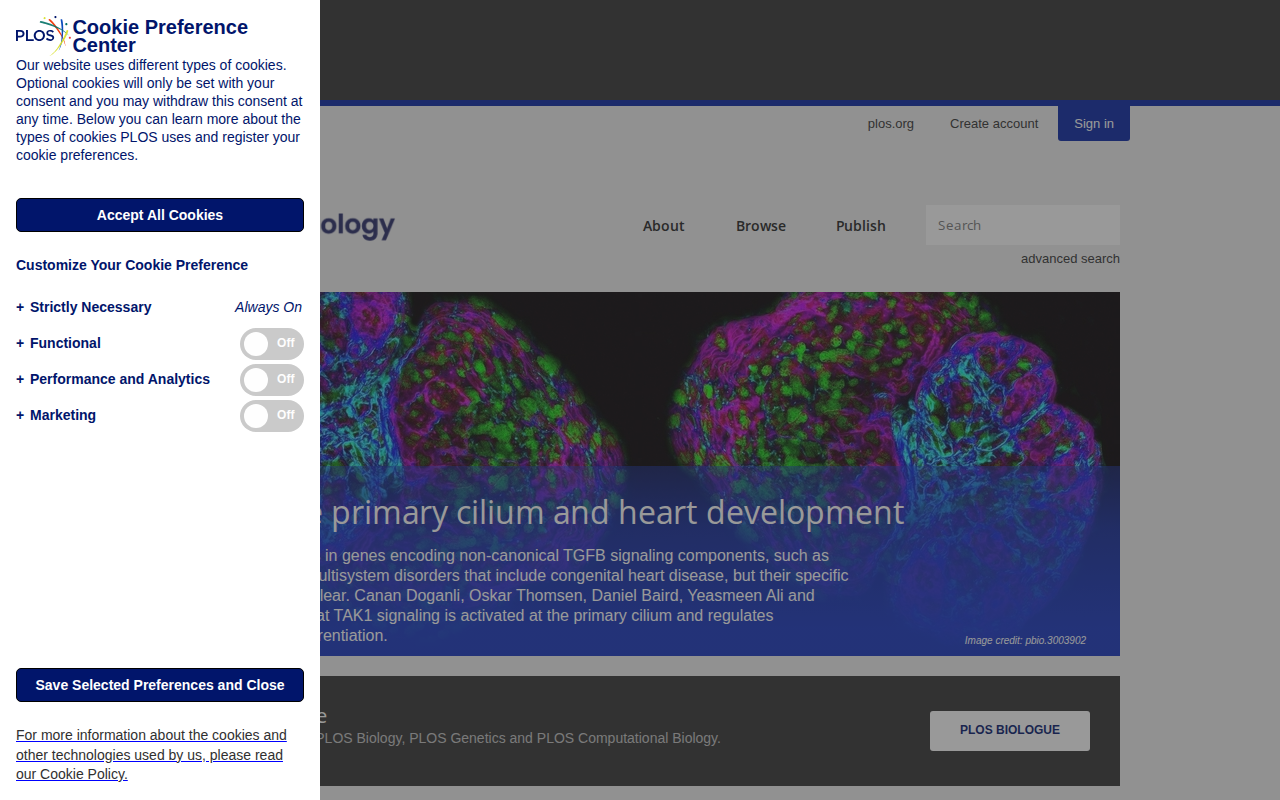Screen dimensions: 1280x800
Task: Expand the Strictly Necessary plus icon
Action: click(x=20, y=307)
